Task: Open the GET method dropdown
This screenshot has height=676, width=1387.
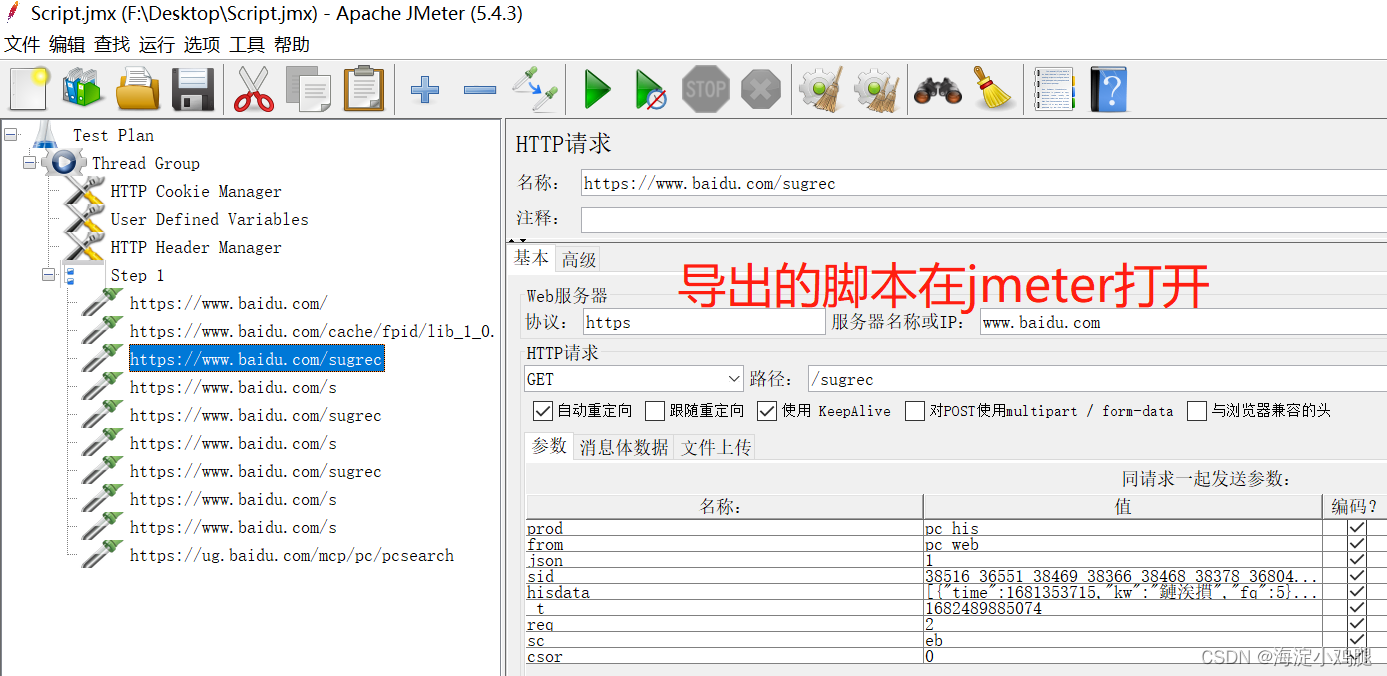Action: [634, 379]
